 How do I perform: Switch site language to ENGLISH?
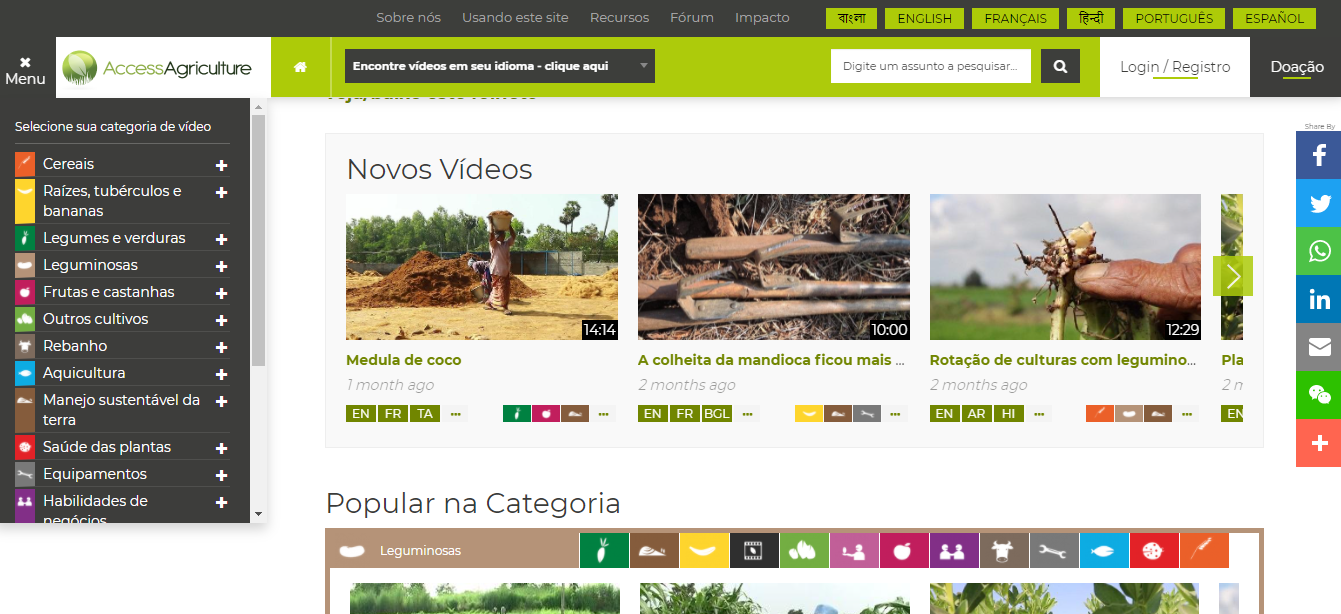coord(925,19)
